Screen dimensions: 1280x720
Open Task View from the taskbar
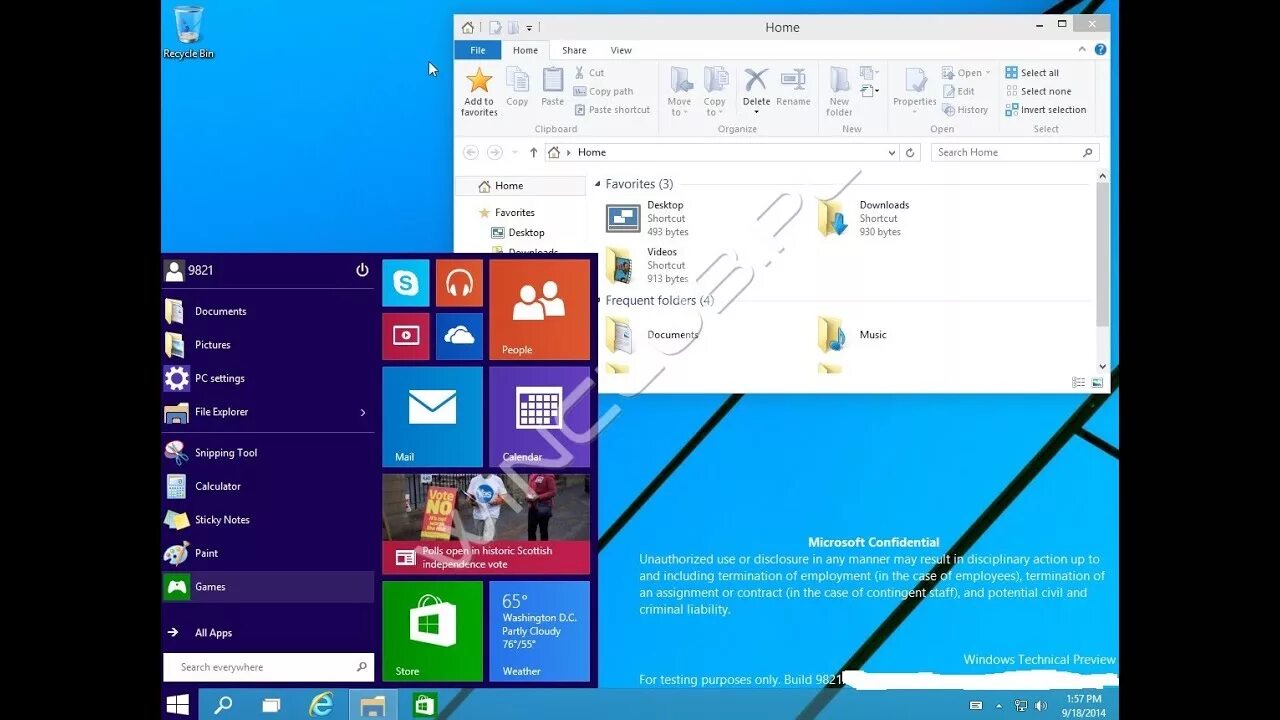pos(271,705)
